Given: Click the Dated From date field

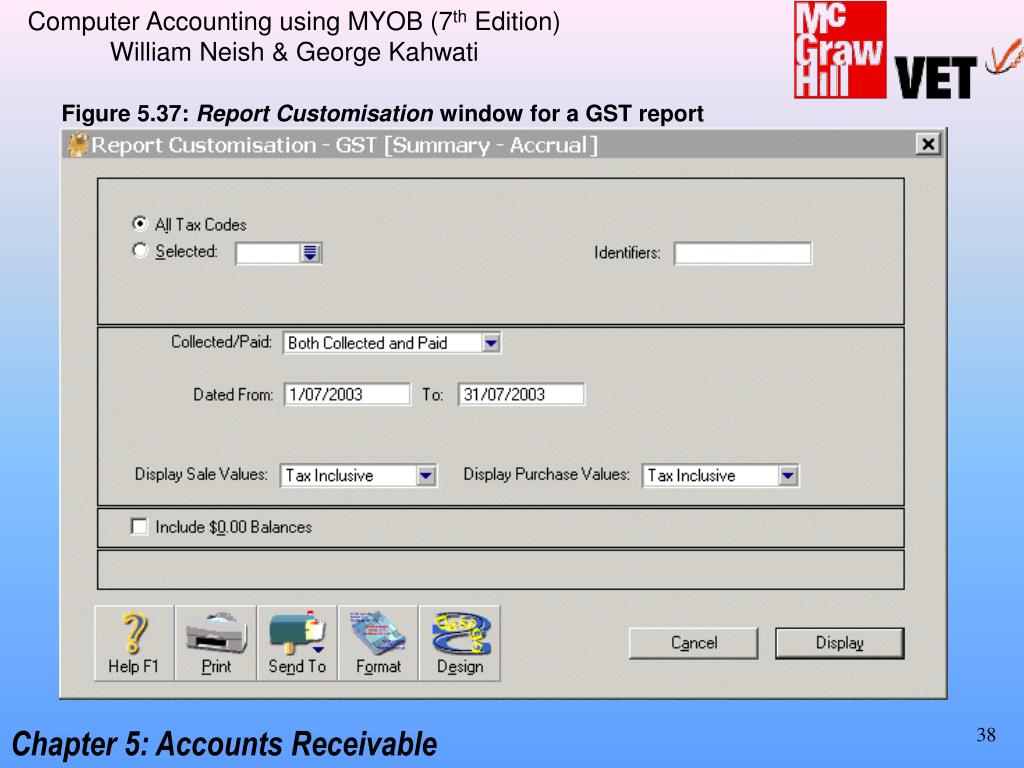Looking at the screenshot, I should (x=347, y=394).
